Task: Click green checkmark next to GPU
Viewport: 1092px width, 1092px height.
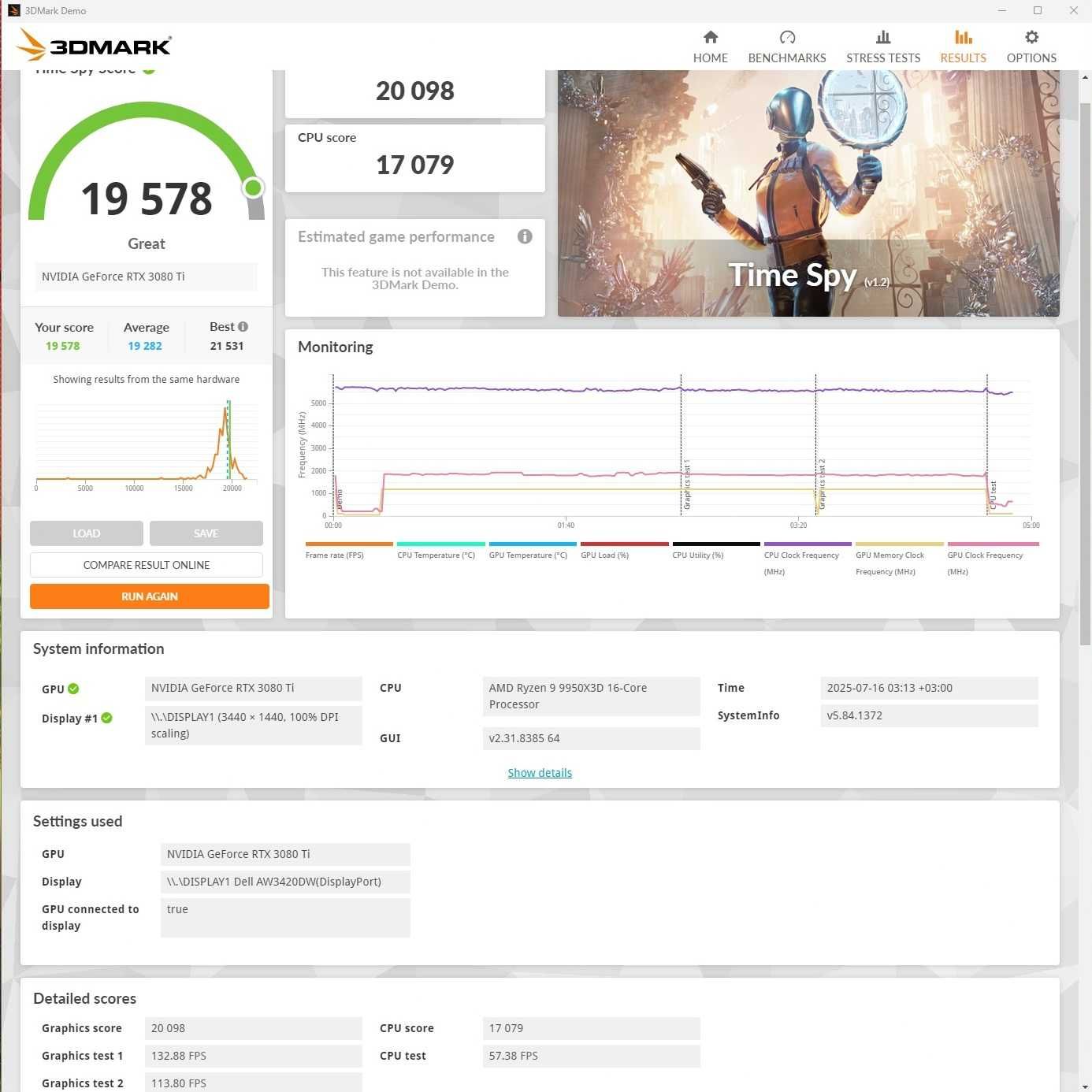Action: pos(73,689)
